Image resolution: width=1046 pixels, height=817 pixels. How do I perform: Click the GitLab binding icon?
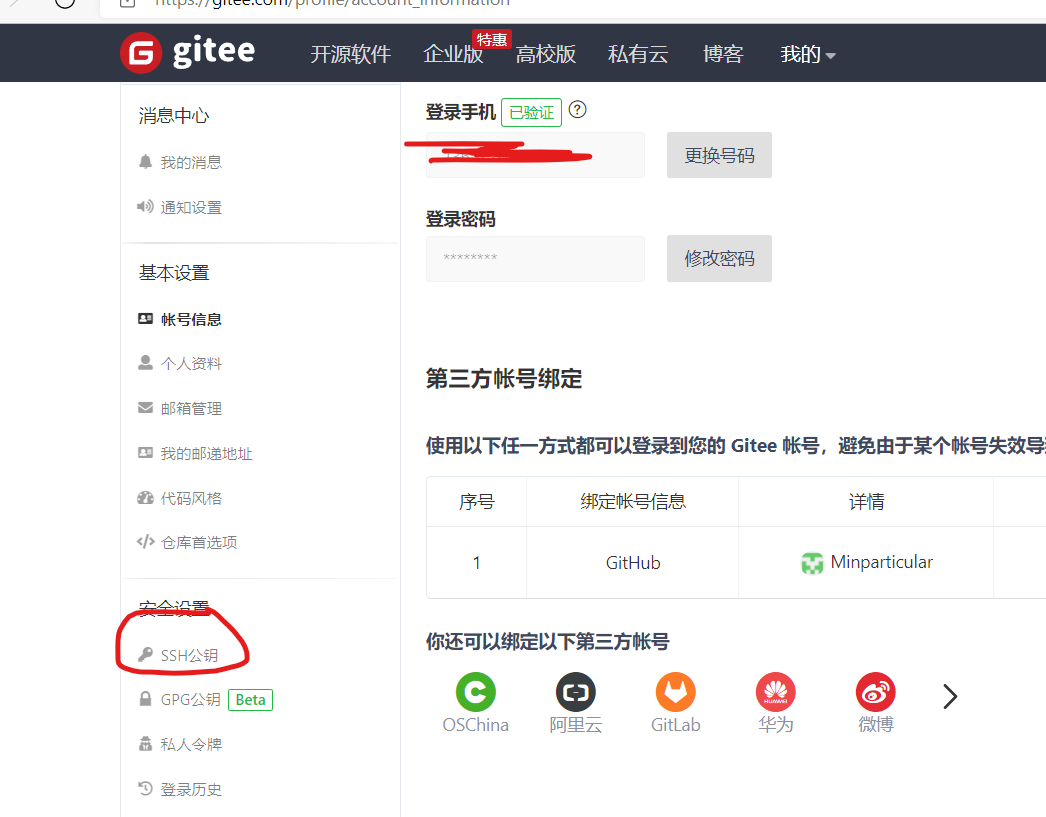click(x=675, y=690)
